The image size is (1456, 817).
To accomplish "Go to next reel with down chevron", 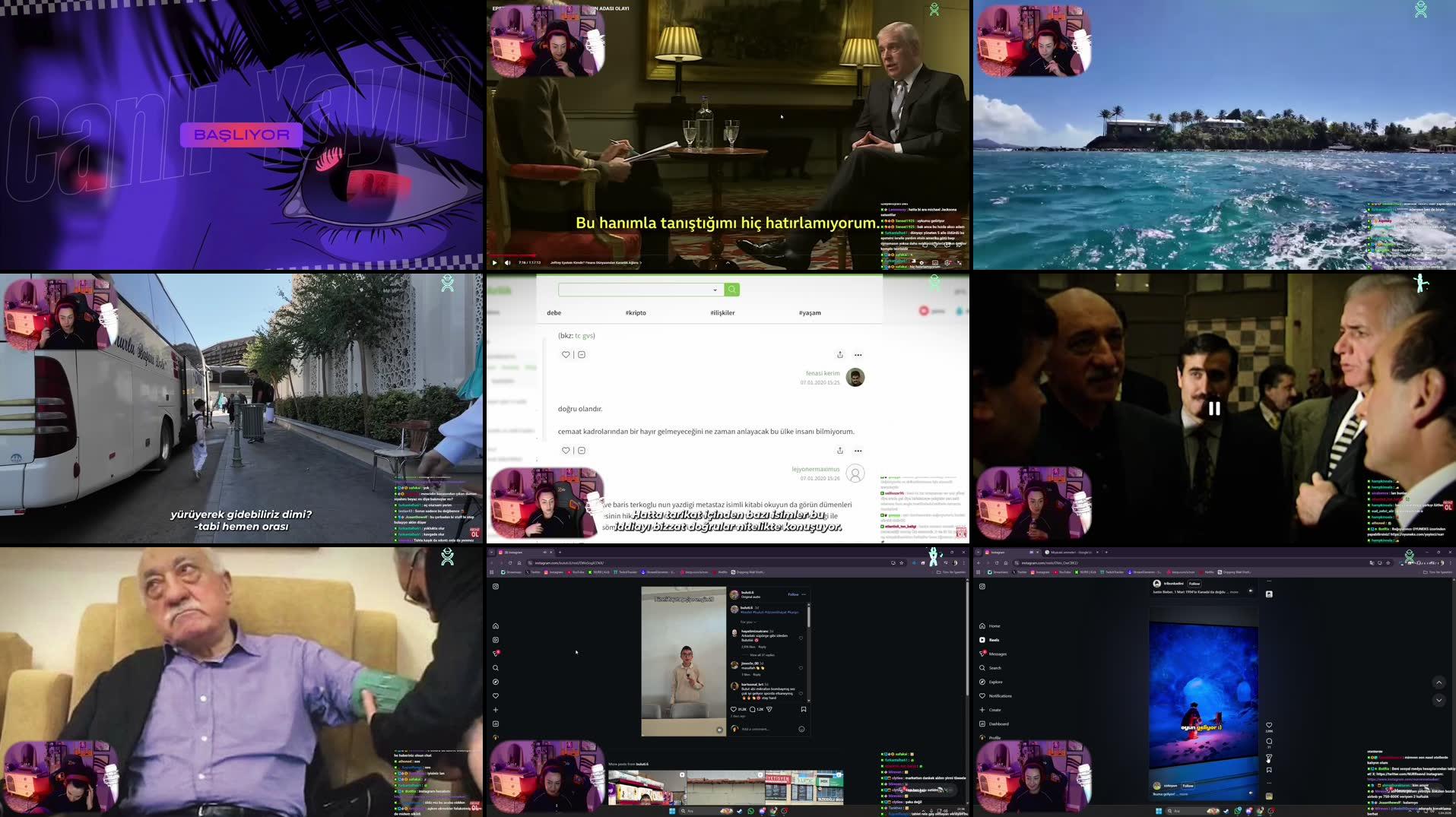I will [1439, 700].
